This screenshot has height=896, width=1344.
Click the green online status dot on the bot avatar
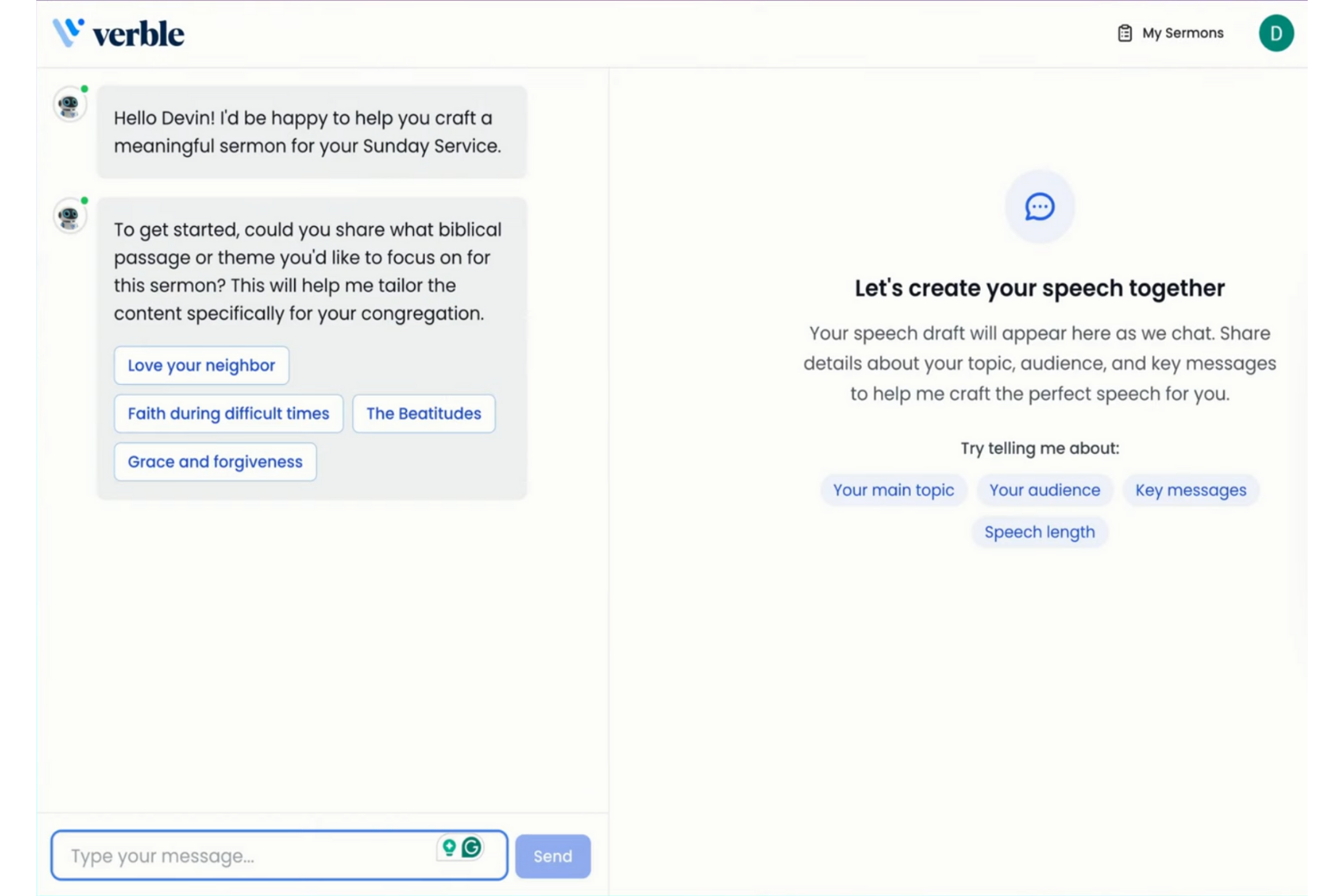pyautogui.click(x=84, y=90)
